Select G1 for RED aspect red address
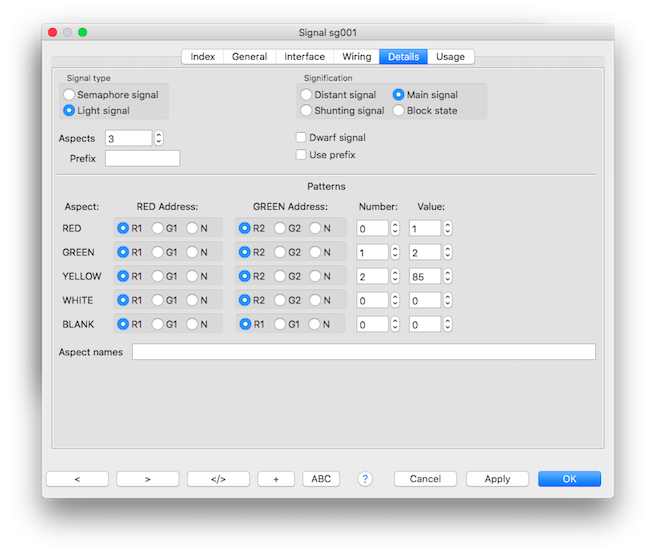This screenshot has width=656, height=558. [158, 228]
